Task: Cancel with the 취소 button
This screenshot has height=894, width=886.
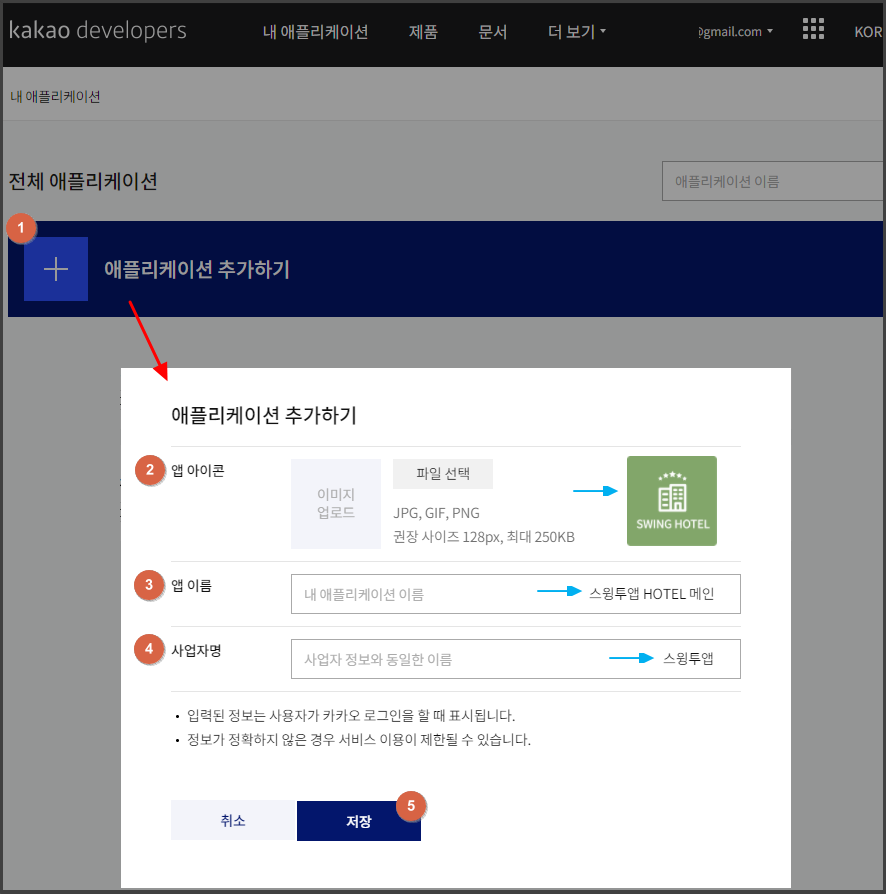Action: (233, 821)
